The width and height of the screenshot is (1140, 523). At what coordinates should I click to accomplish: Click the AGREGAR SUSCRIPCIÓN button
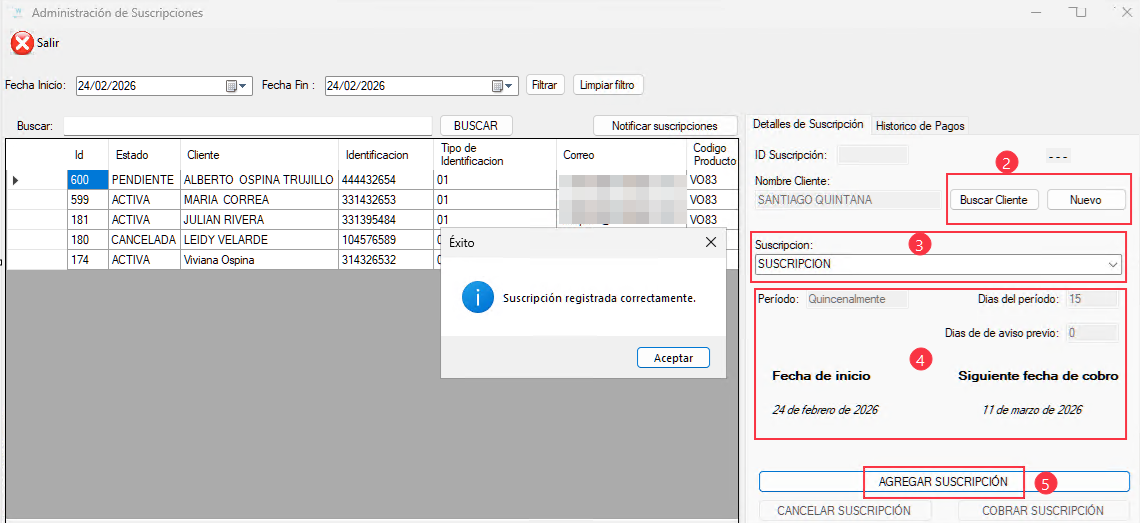click(x=943, y=482)
